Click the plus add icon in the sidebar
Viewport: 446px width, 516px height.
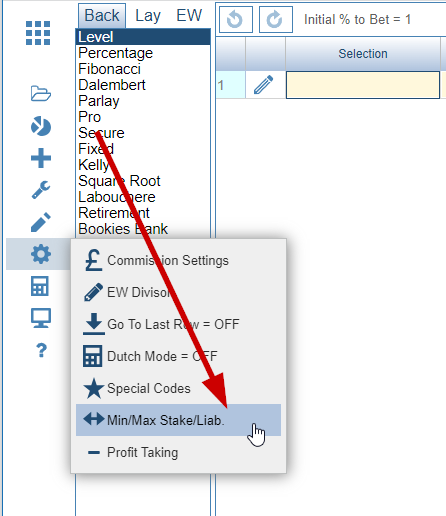click(41, 158)
